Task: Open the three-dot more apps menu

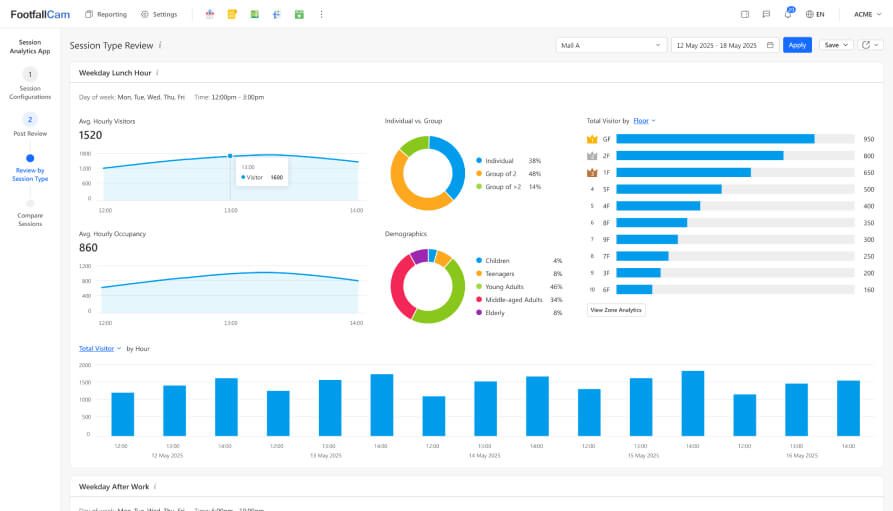Action: tap(321, 14)
